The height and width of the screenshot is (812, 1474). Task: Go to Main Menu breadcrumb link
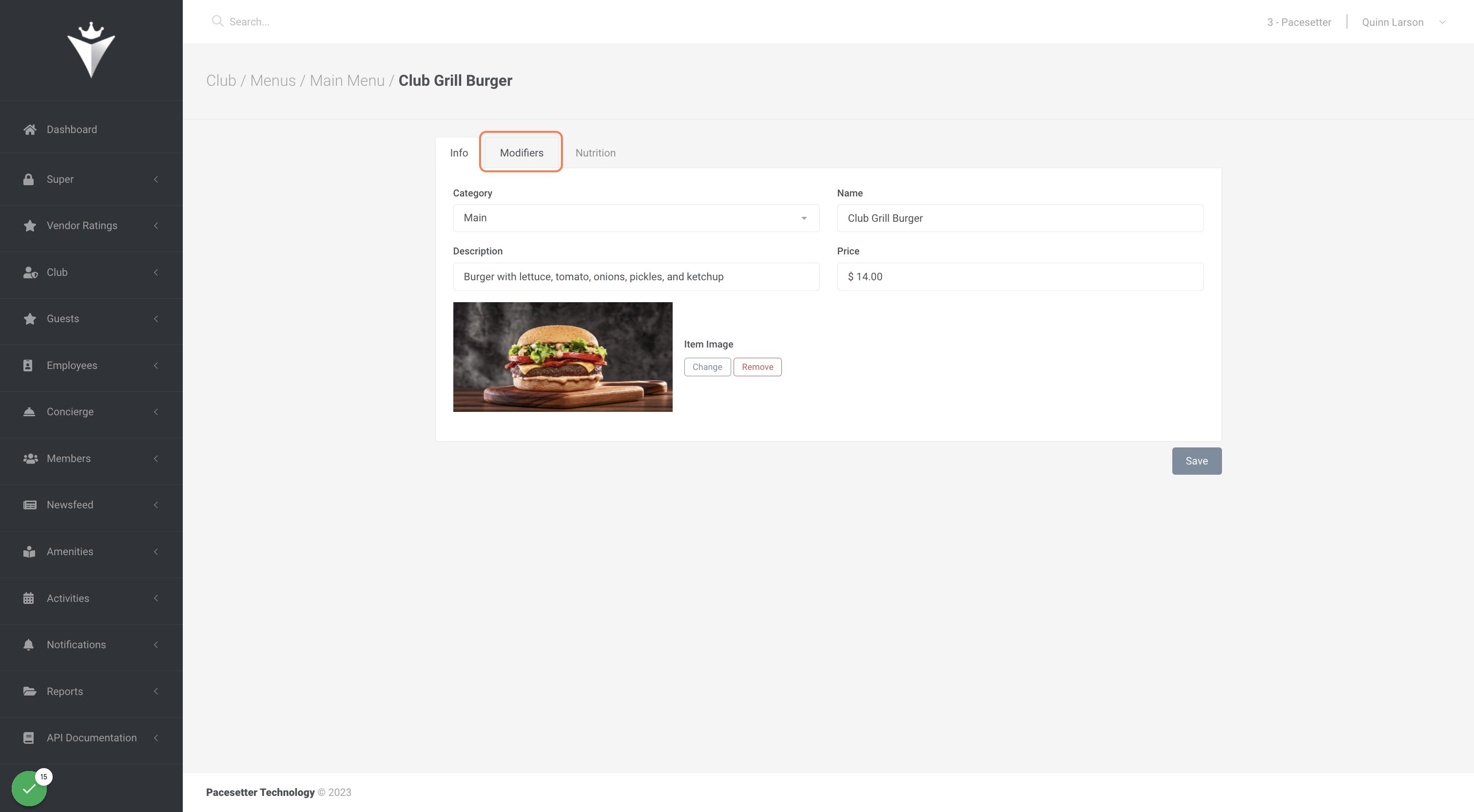[347, 81]
